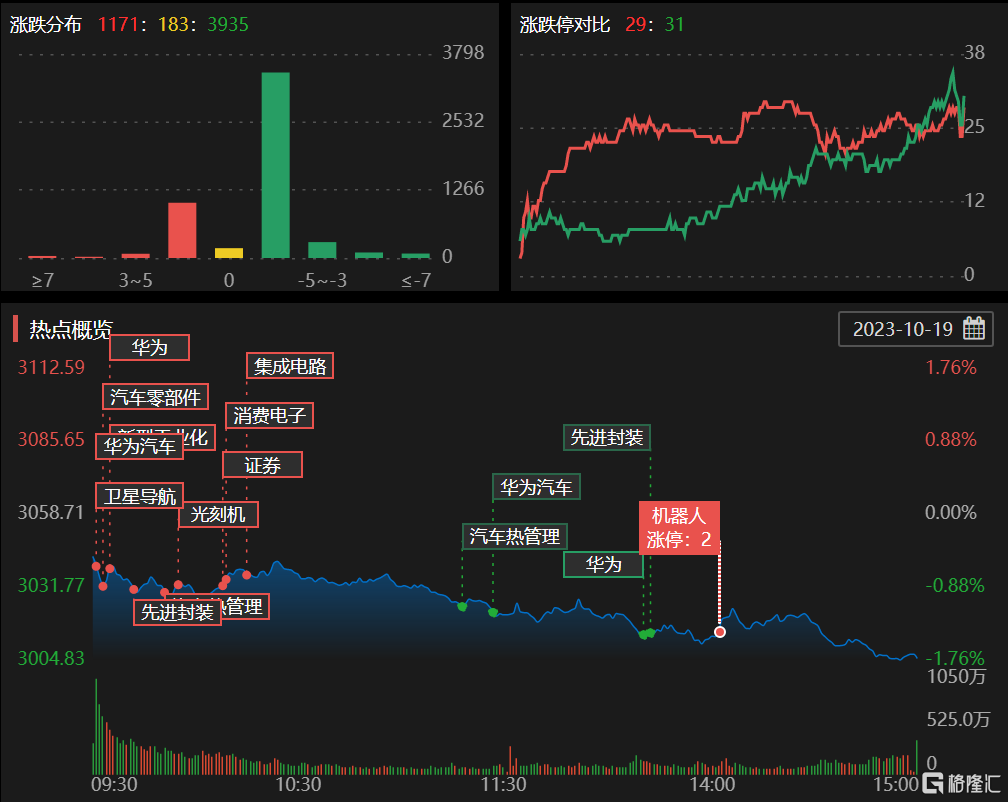Click the red 1171 gainers count
Viewport: 1008px width, 802px height.
click(x=118, y=24)
